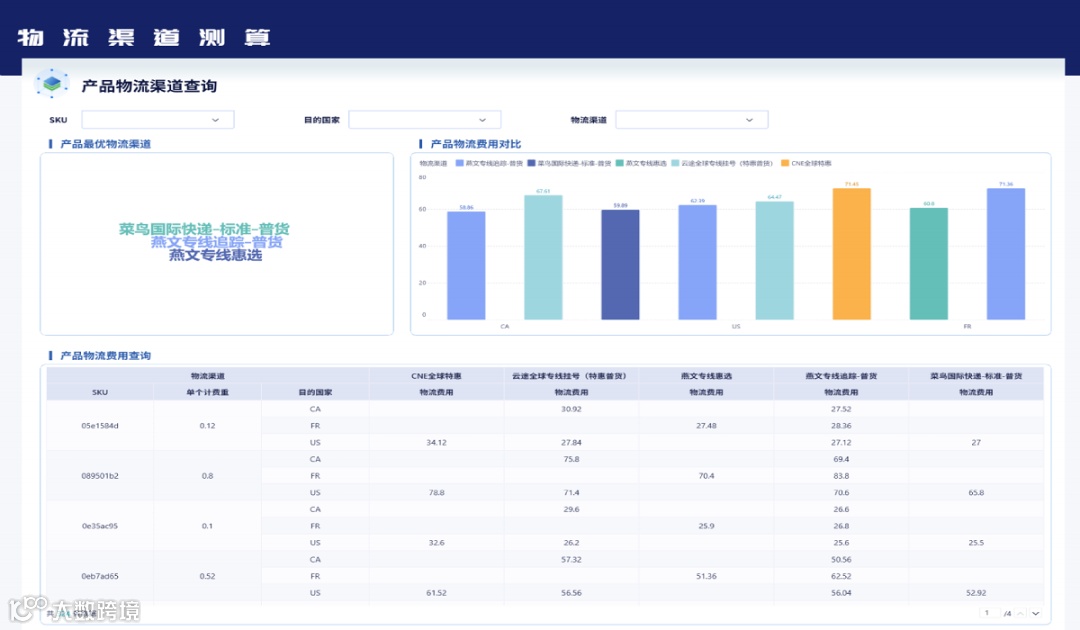Select SKU cell 0e35ac95

[100, 526]
